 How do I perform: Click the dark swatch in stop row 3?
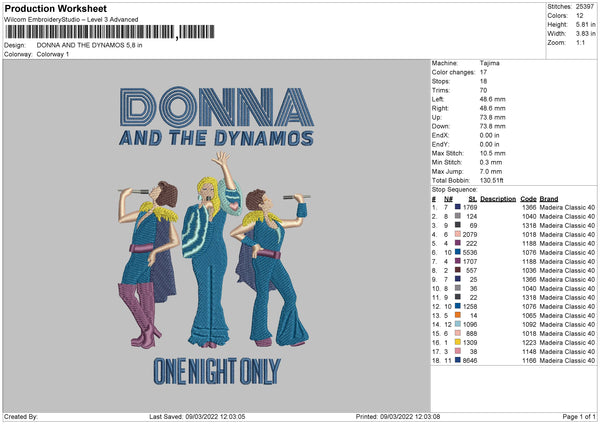(457, 225)
